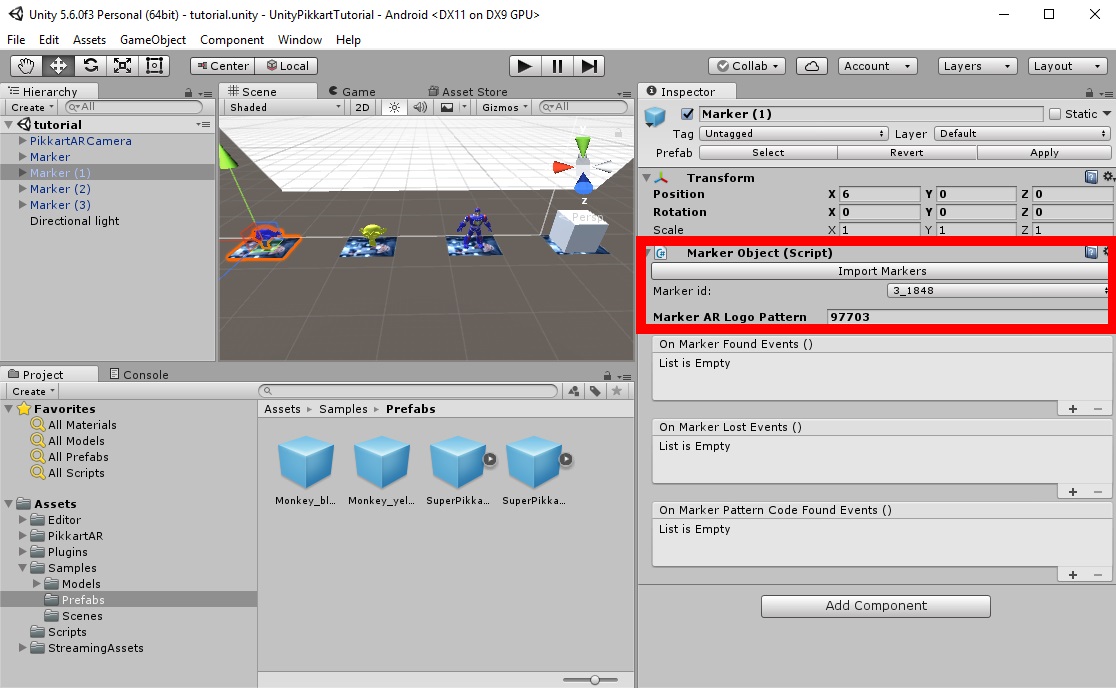The image size is (1116, 688).
Task: Click the prefab Select button
Action: pos(768,152)
